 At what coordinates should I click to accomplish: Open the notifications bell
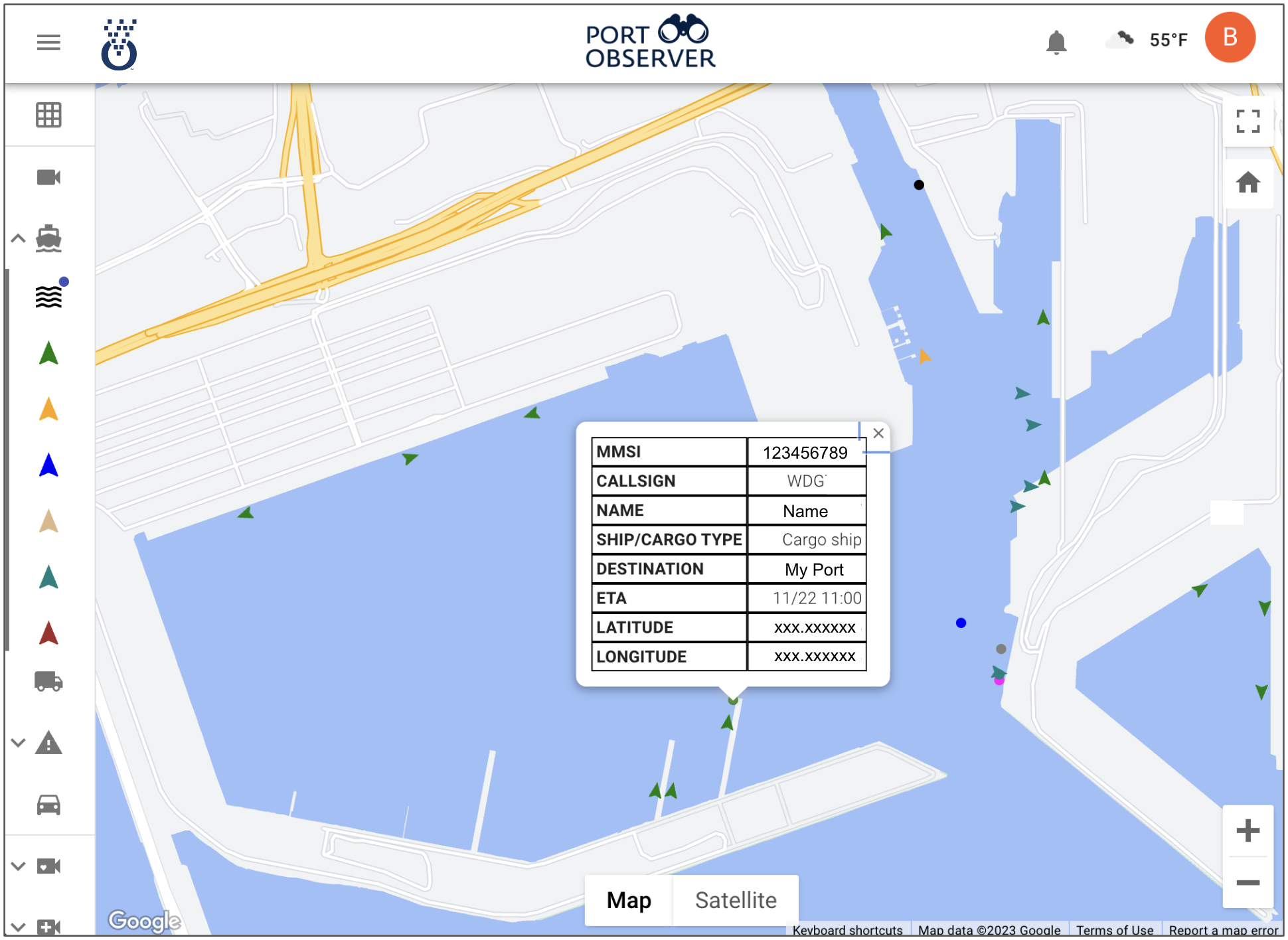1056,42
